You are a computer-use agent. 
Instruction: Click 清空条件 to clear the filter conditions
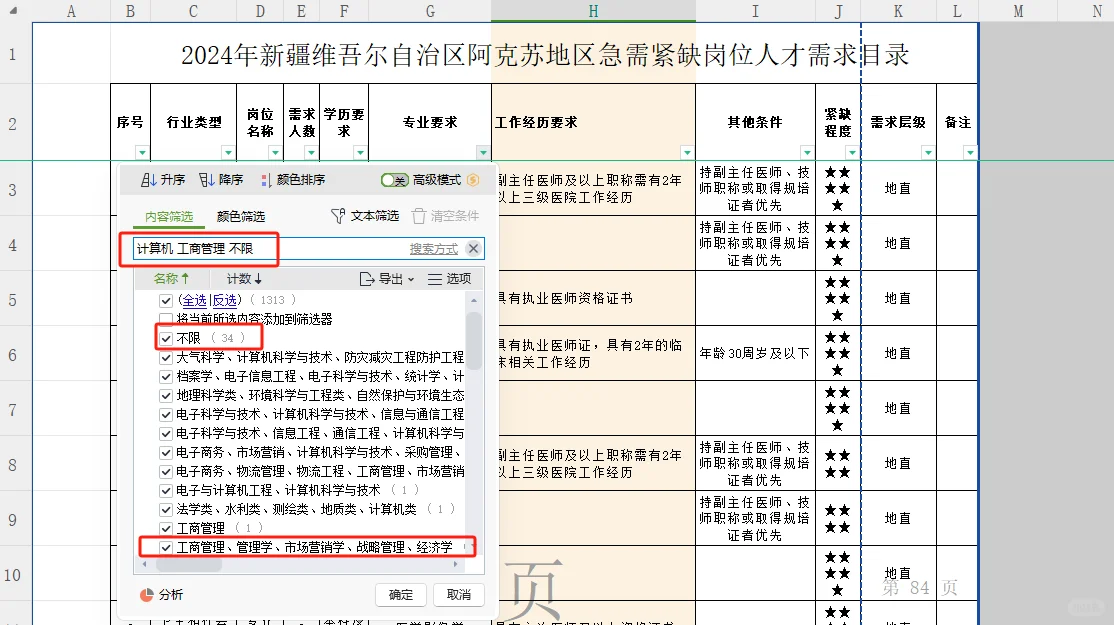tap(445, 215)
